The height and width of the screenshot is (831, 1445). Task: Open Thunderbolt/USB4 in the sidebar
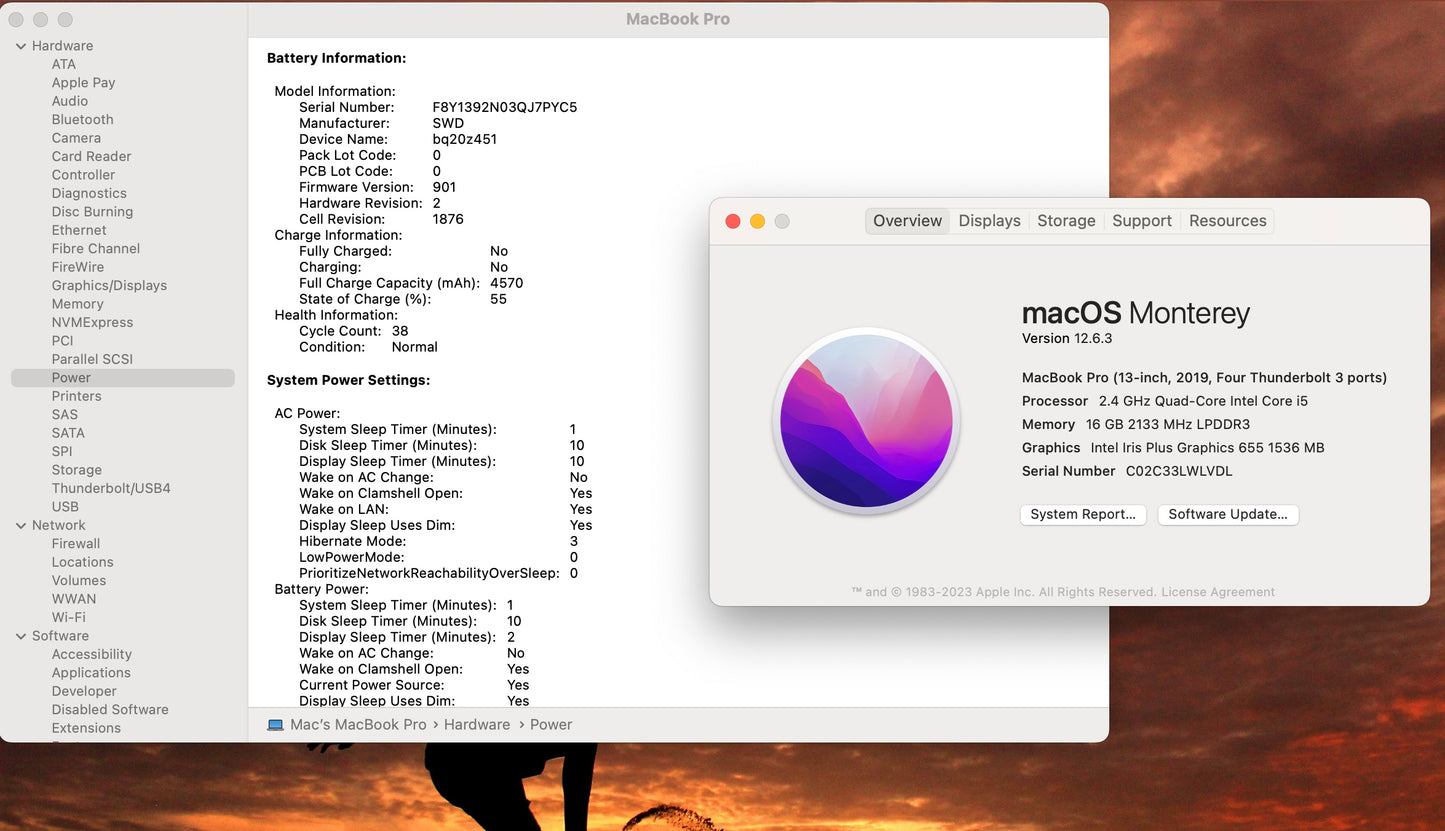coord(111,489)
